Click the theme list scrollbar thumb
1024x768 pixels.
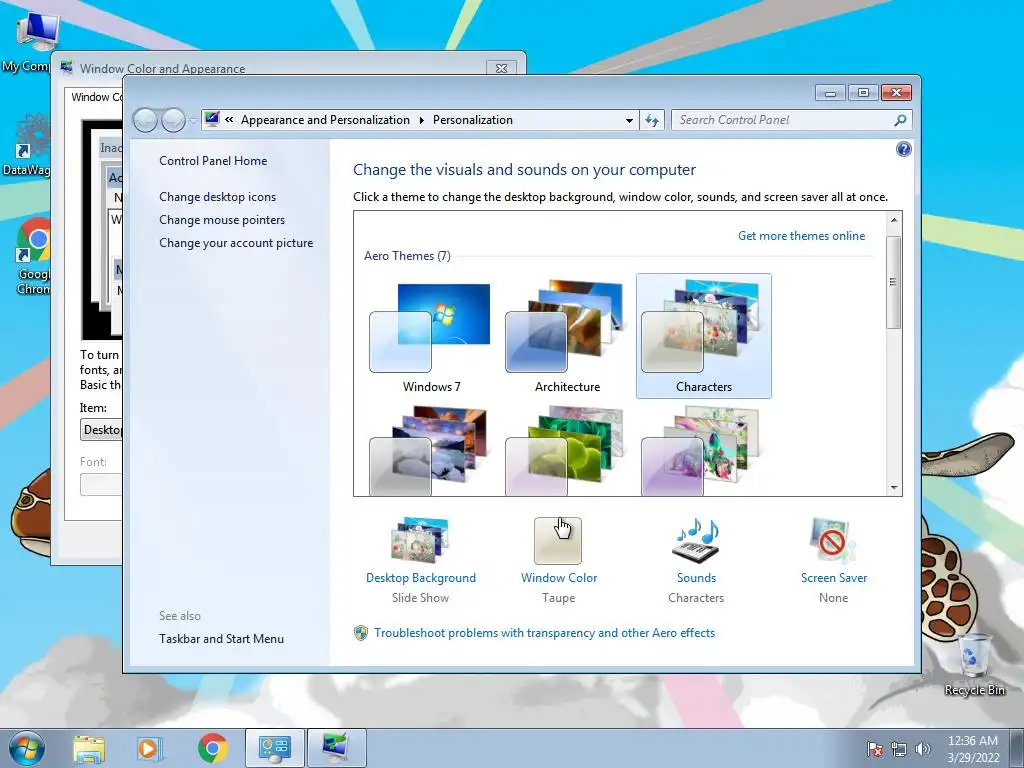coord(894,282)
